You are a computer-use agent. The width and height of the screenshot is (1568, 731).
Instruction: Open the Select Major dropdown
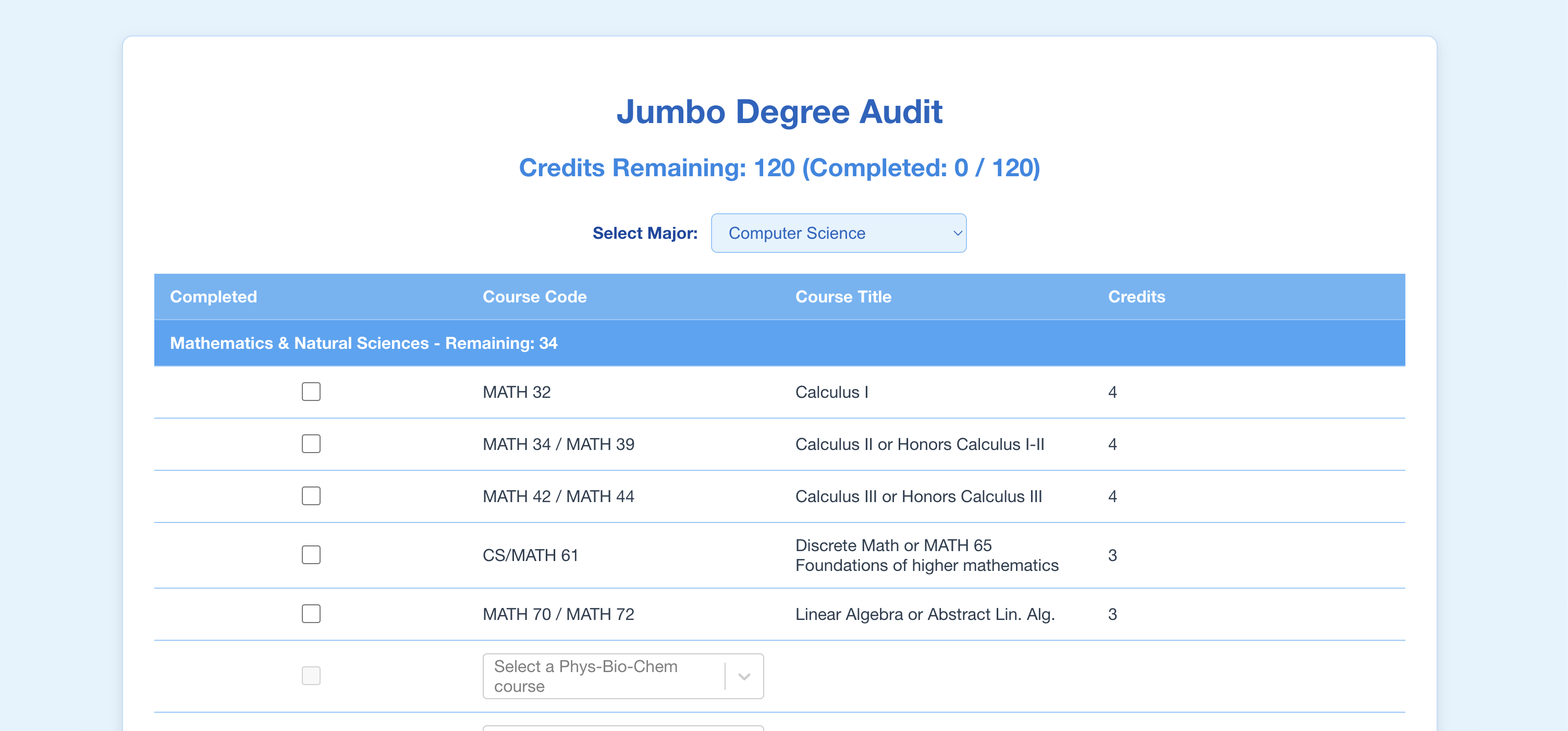coord(838,233)
